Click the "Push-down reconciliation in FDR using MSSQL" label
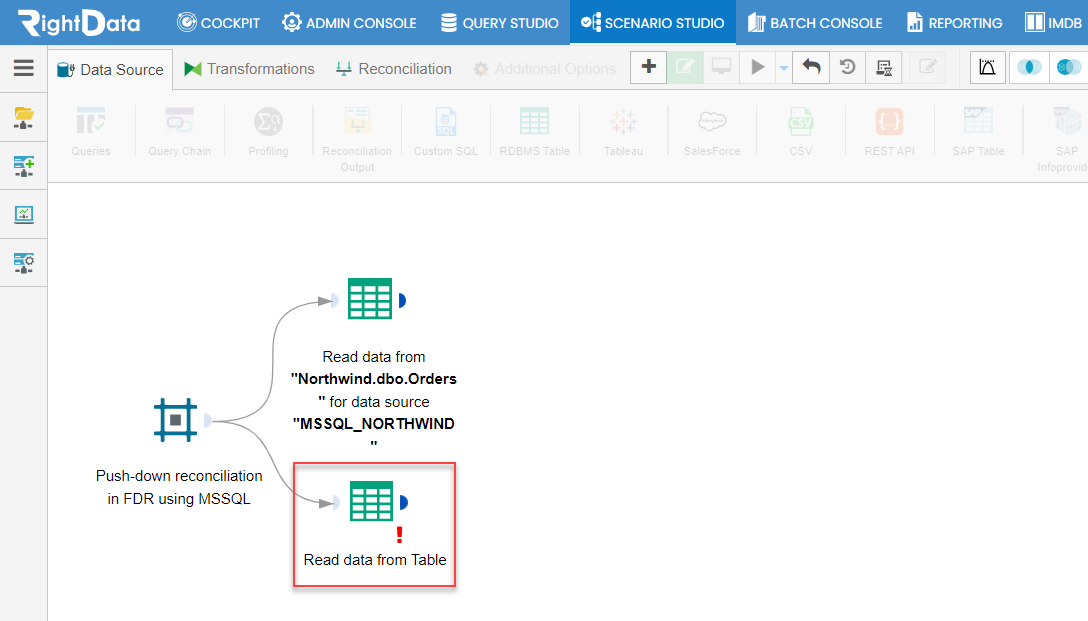The height and width of the screenshot is (621, 1088). pyautogui.click(x=179, y=487)
